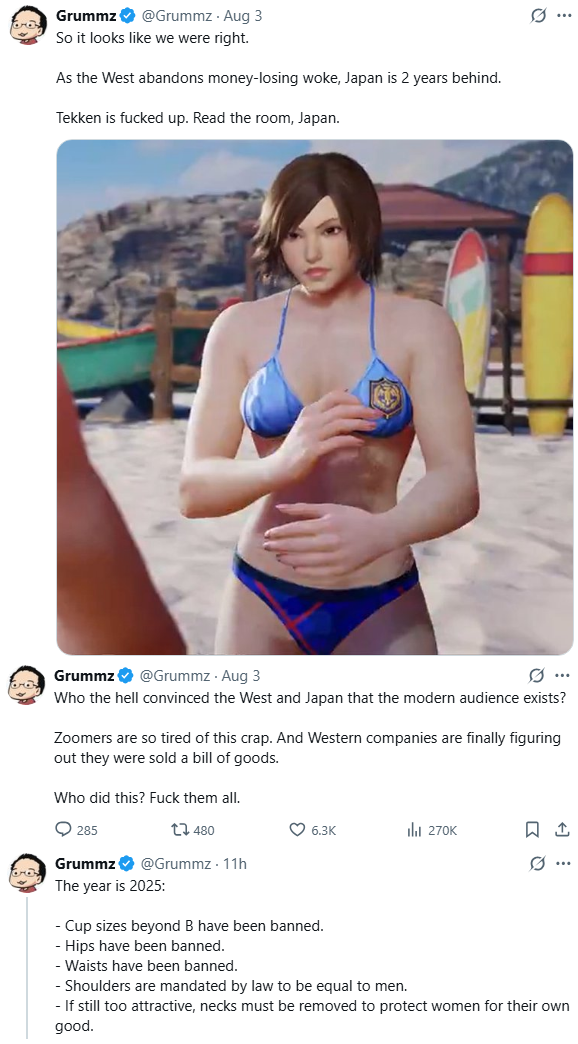
Task: Open three-dot menu on second tweet
Action: coord(563,676)
